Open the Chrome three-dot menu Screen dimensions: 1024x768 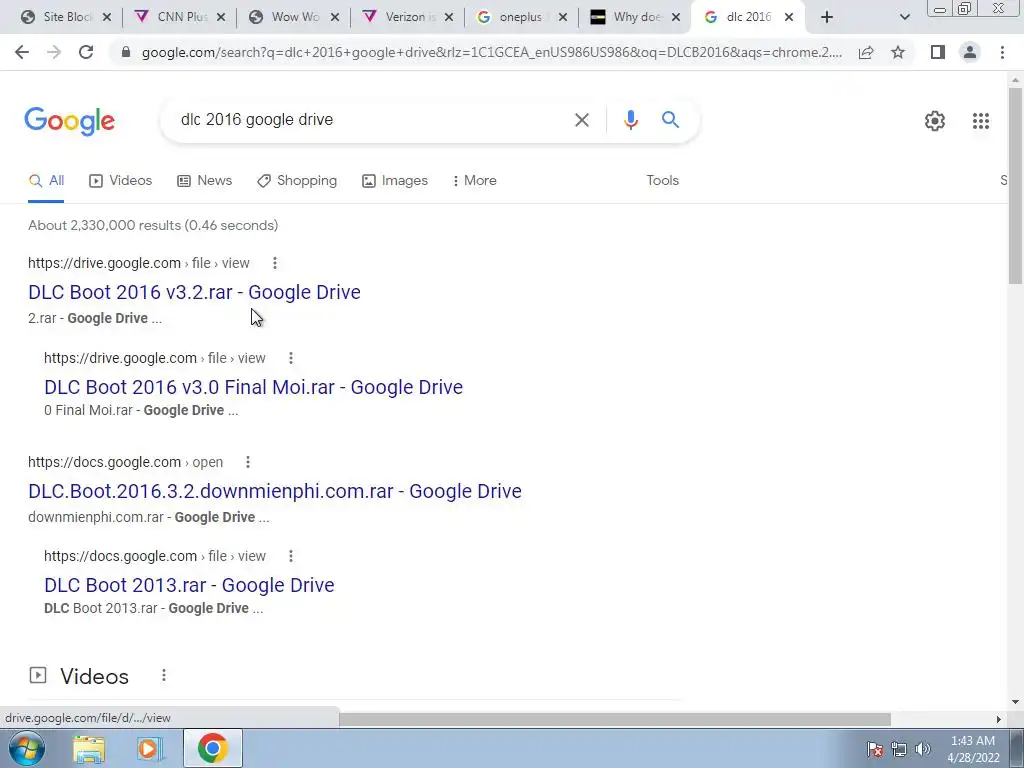coord(1002,52)
